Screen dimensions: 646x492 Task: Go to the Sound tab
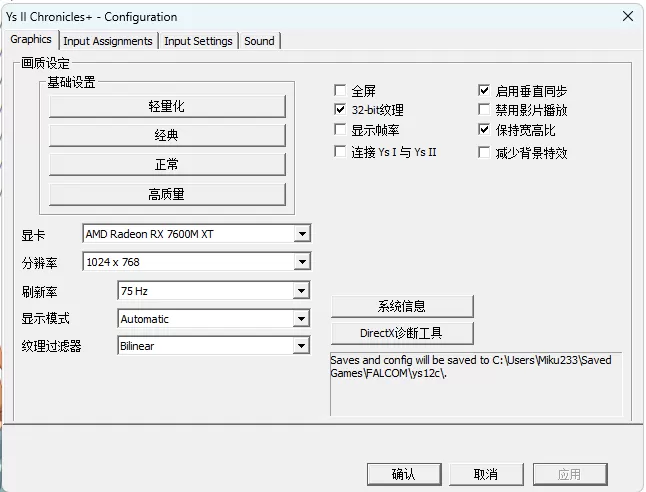click(259, 41)
